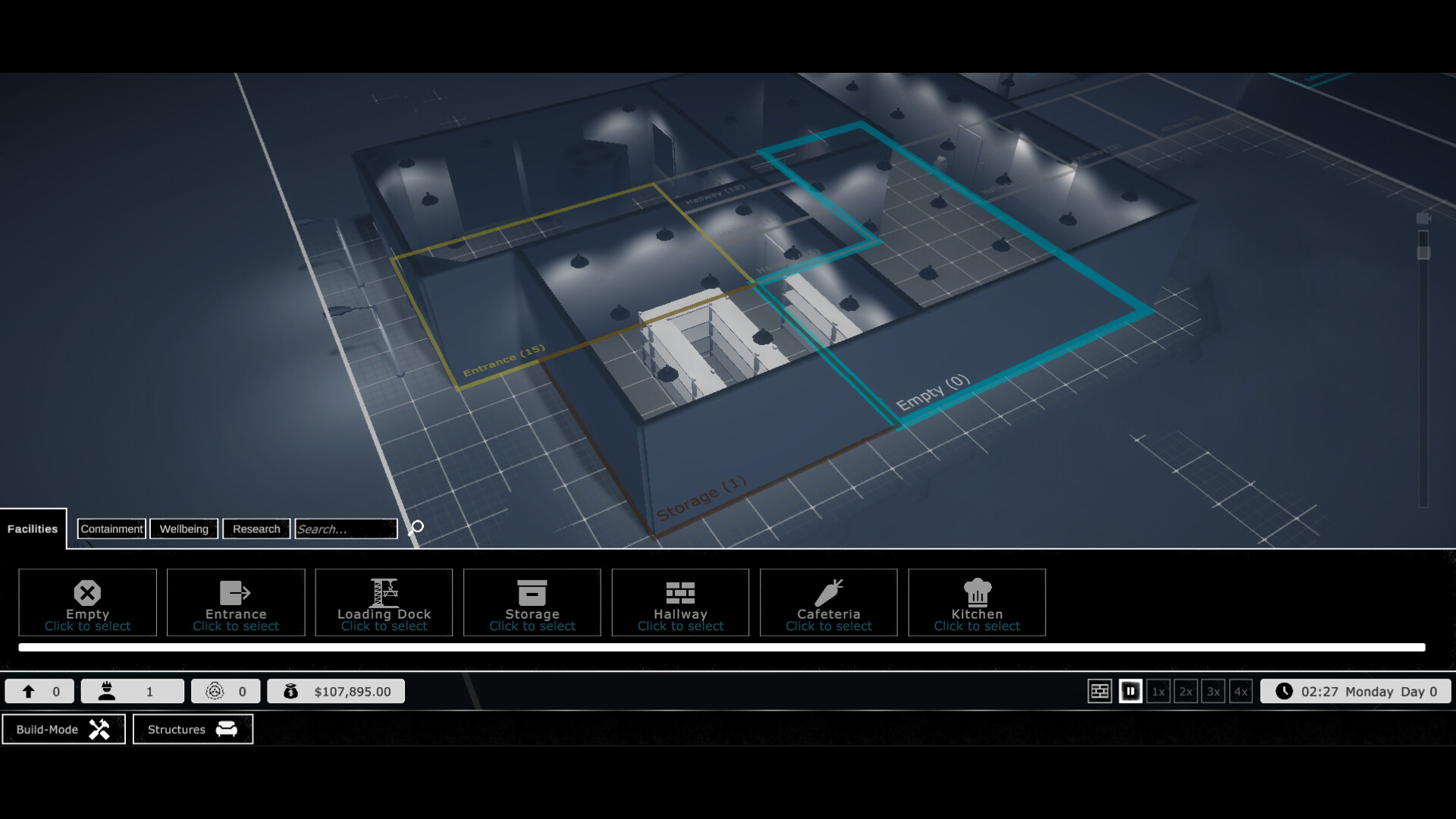1456x819 pixels.
Task: Switch to the Containment tab
Action: tap(111, 529)
